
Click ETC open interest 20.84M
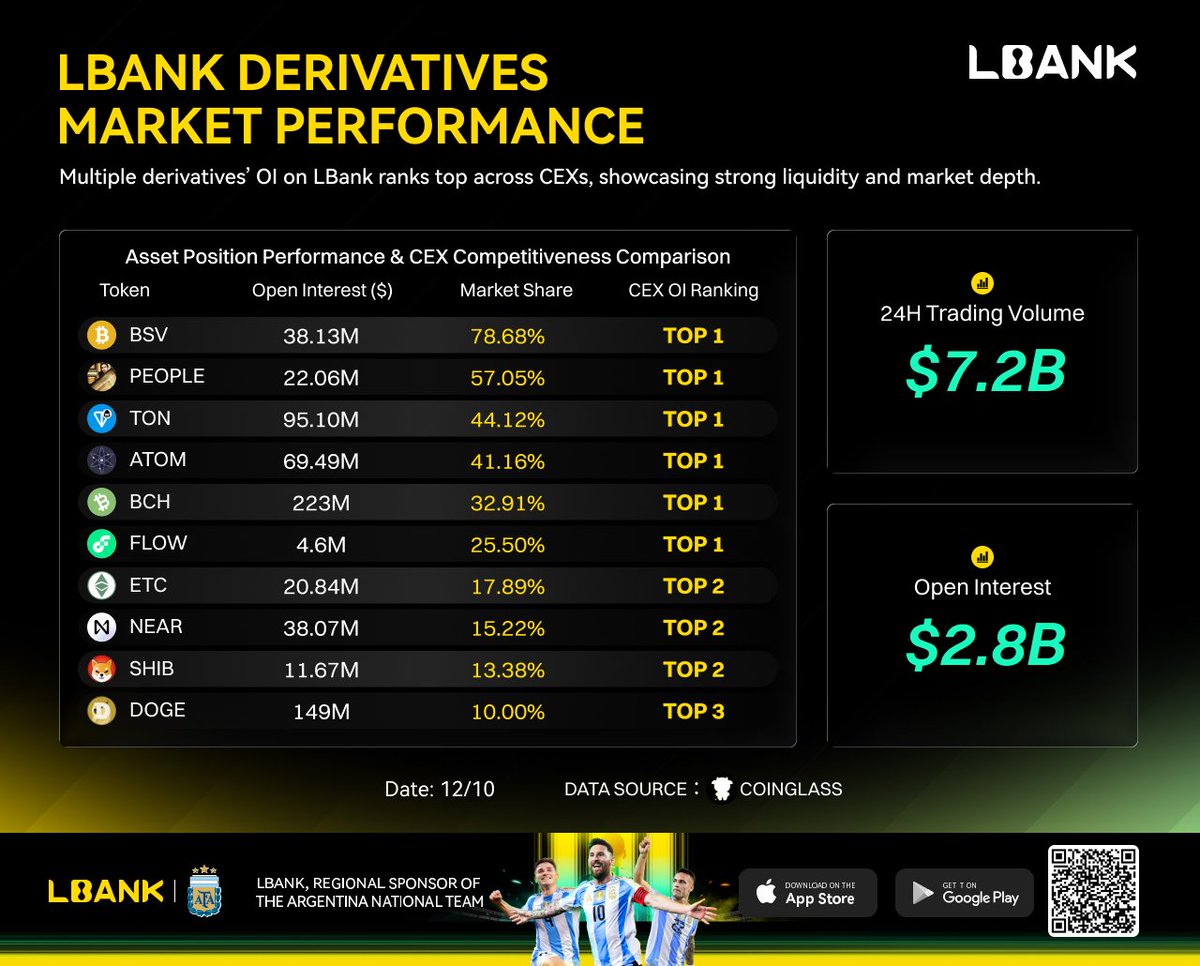click(321, 587)
